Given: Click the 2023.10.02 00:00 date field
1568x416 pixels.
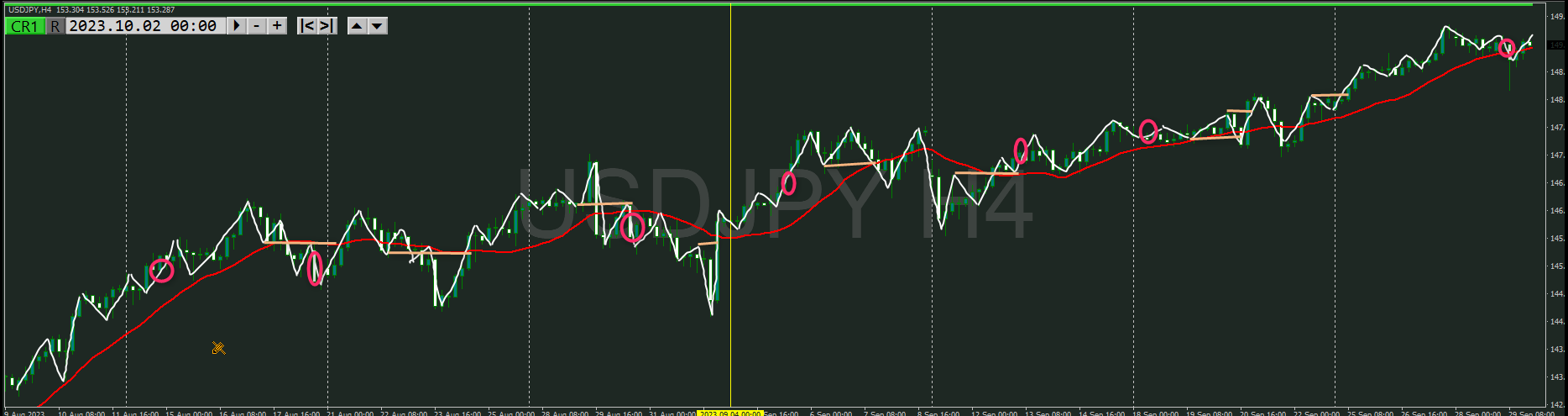Looking at the screenshot, I should pos(143,26).
